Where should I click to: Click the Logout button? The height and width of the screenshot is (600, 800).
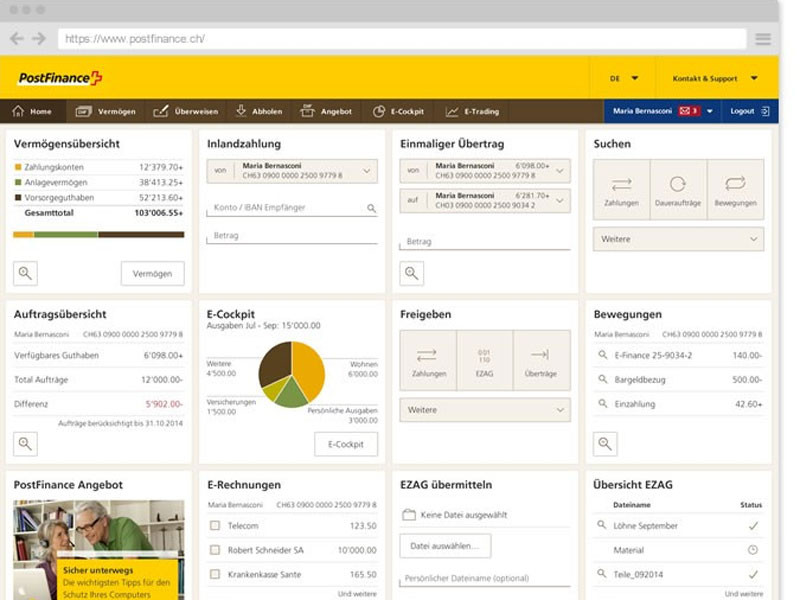[749, 111]
